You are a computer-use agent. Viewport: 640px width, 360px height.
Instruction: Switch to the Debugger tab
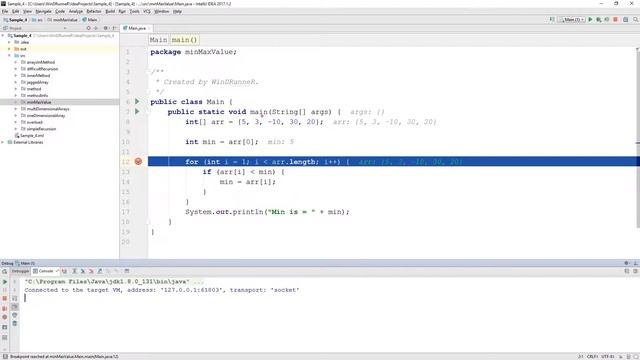[20, 271]
